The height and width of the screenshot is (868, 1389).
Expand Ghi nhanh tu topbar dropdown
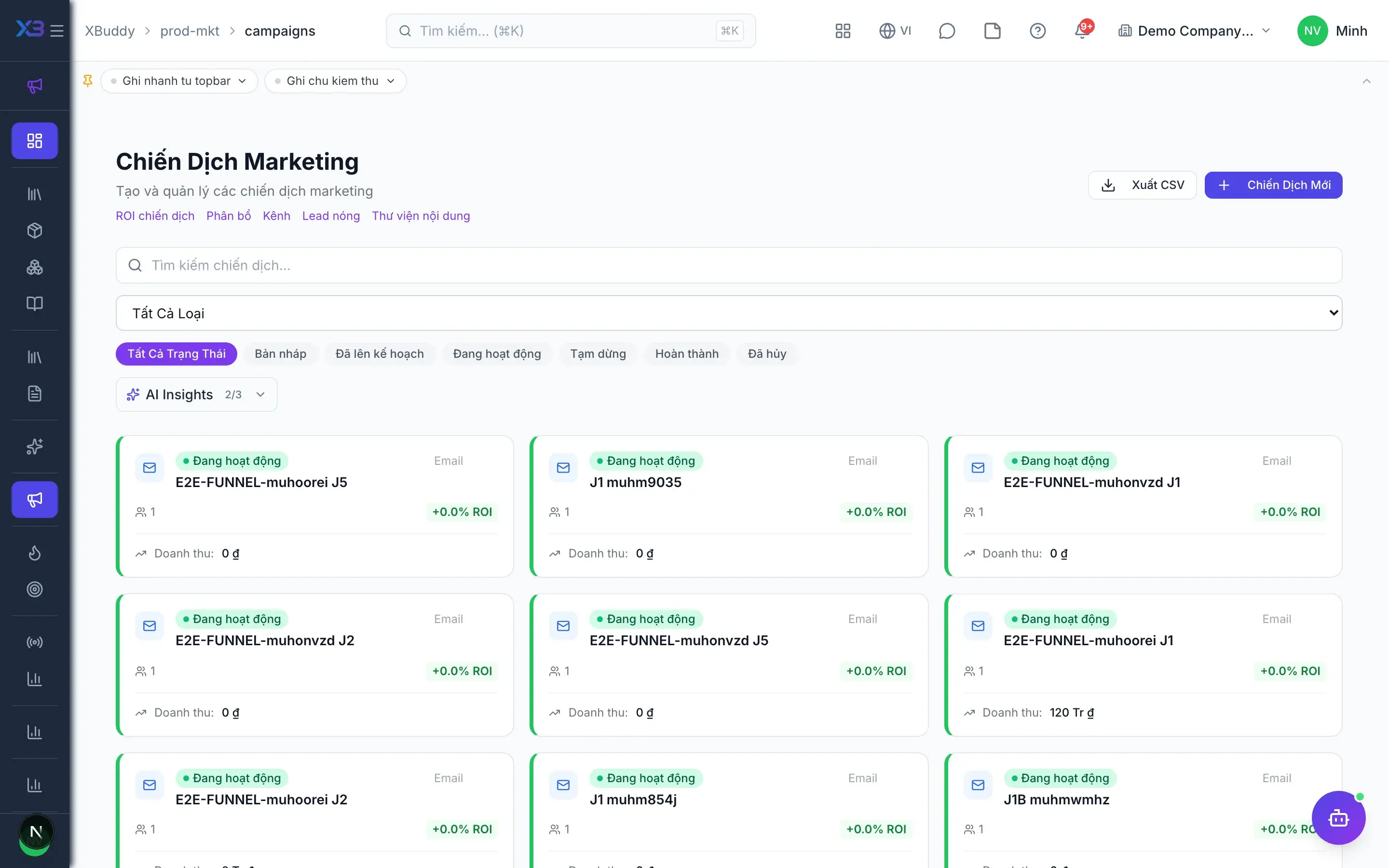coord(179,81)
